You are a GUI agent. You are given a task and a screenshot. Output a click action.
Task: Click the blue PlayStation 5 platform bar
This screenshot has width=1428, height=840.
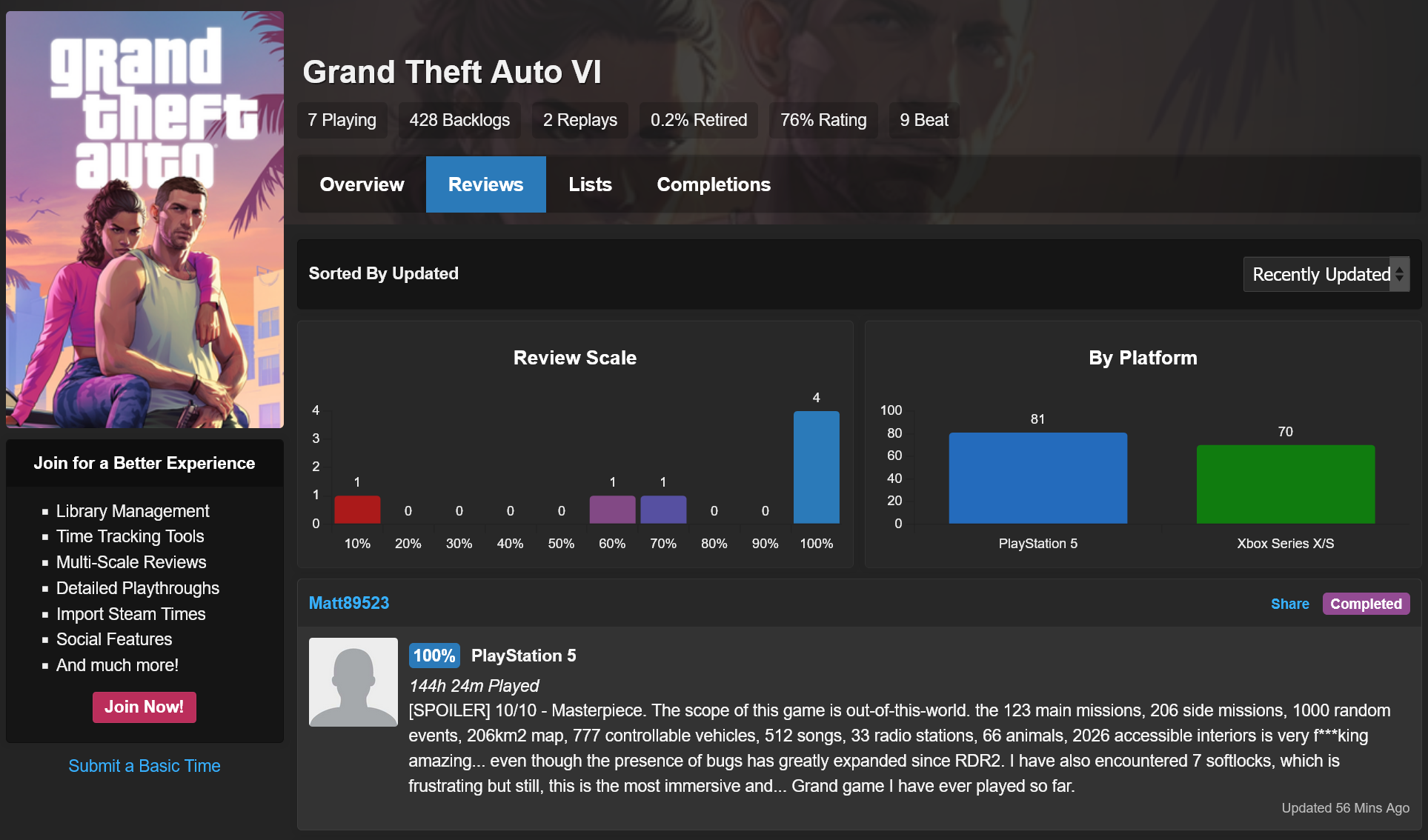[x=1037, y=478]
